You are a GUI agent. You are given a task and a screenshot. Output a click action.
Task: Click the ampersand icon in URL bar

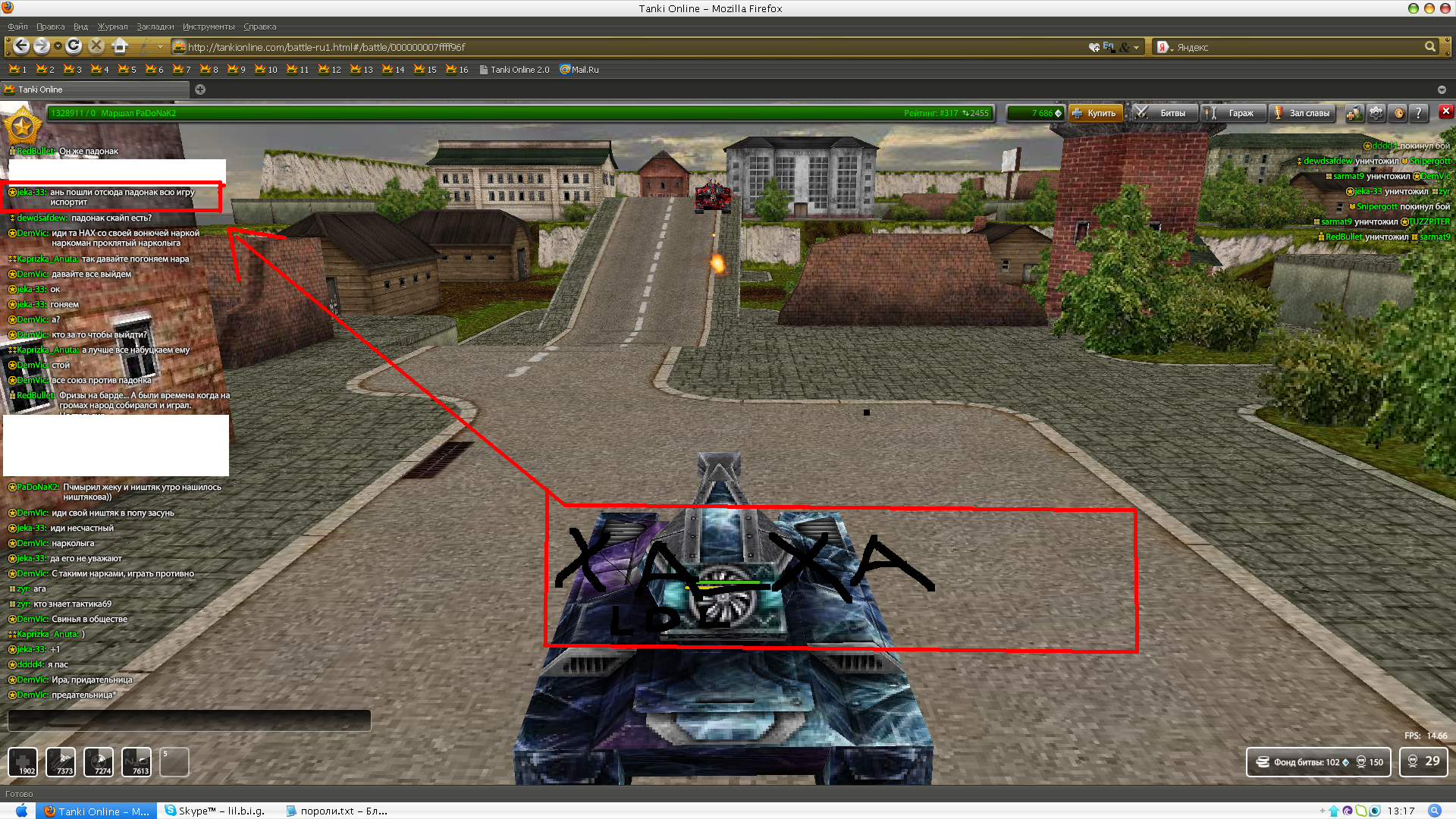pos(1125,47)
